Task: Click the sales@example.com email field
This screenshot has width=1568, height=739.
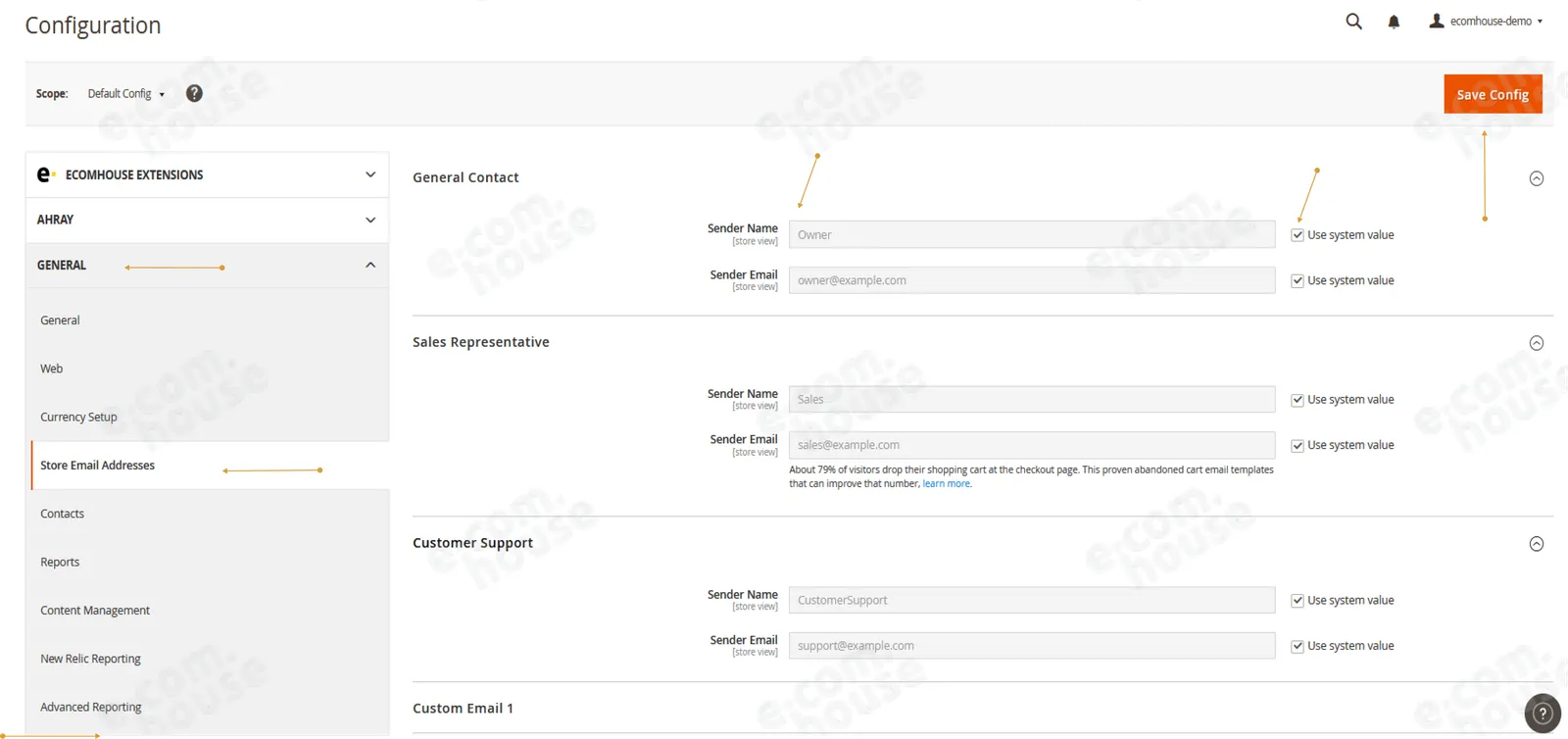Action: 1032,445
